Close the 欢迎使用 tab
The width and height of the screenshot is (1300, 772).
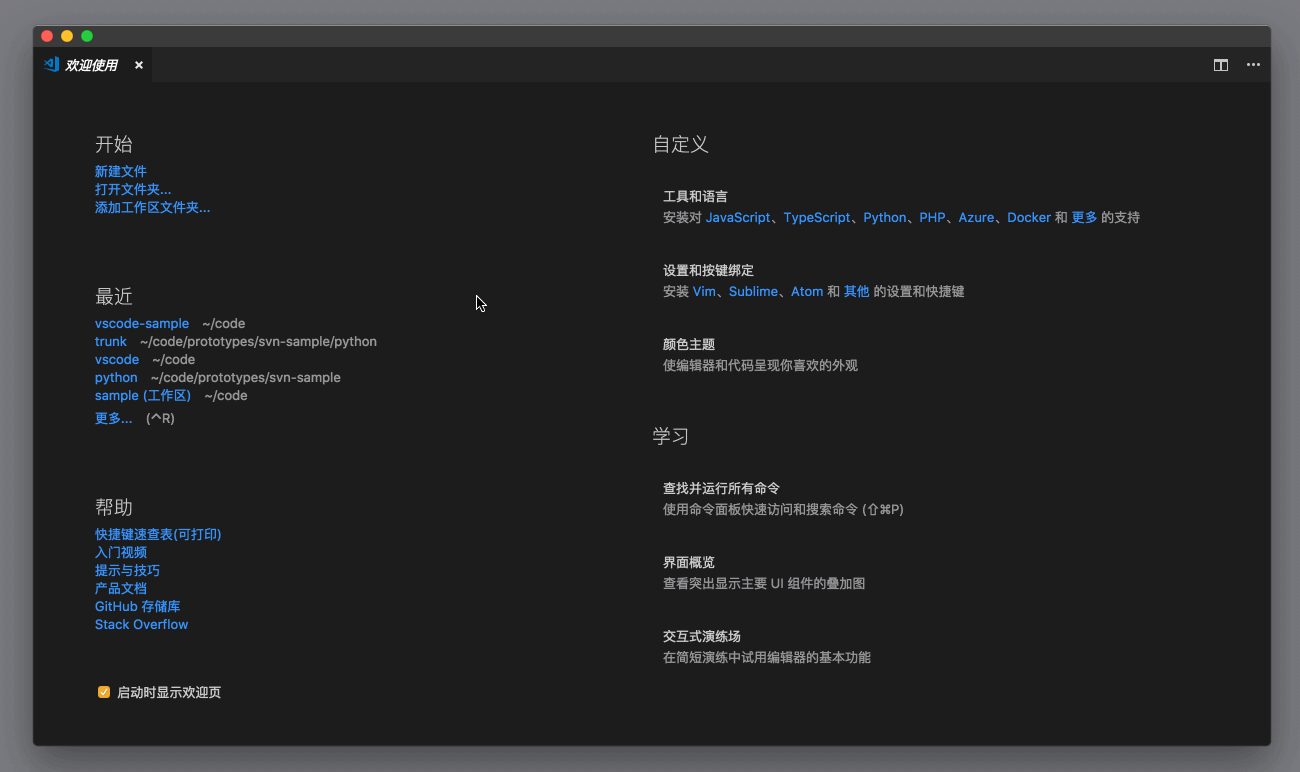click(139, 65)
